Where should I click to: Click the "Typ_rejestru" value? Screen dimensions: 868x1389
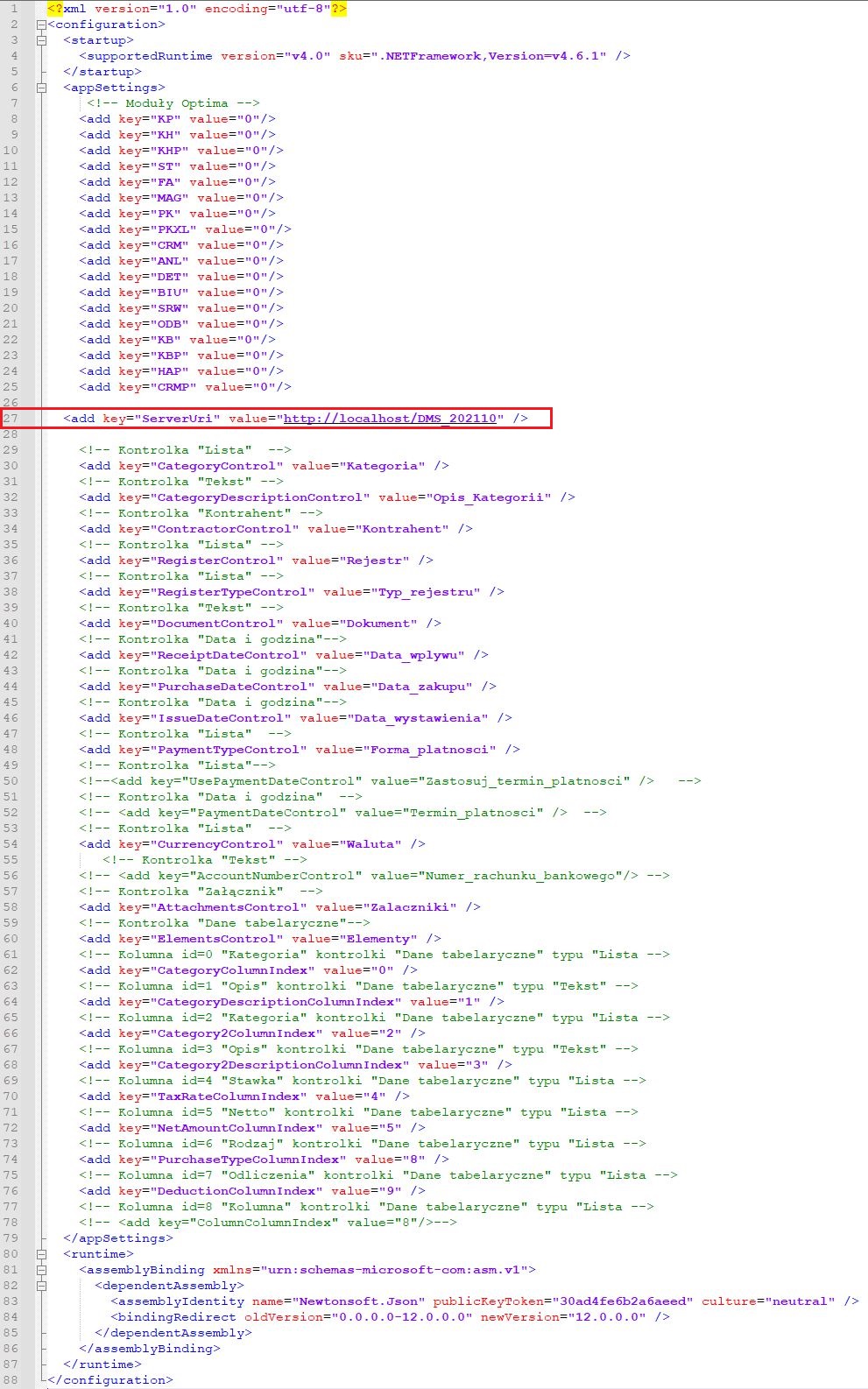(427, 592)
